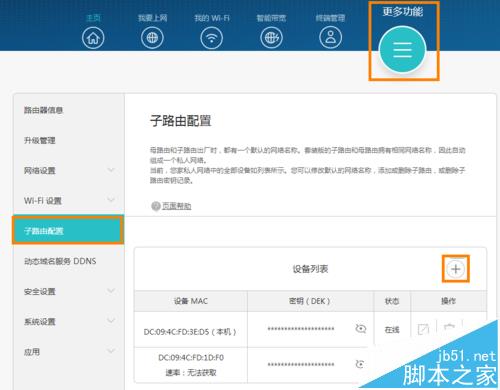
Task: Click the 在线 status cell
Action: point(392,330)
